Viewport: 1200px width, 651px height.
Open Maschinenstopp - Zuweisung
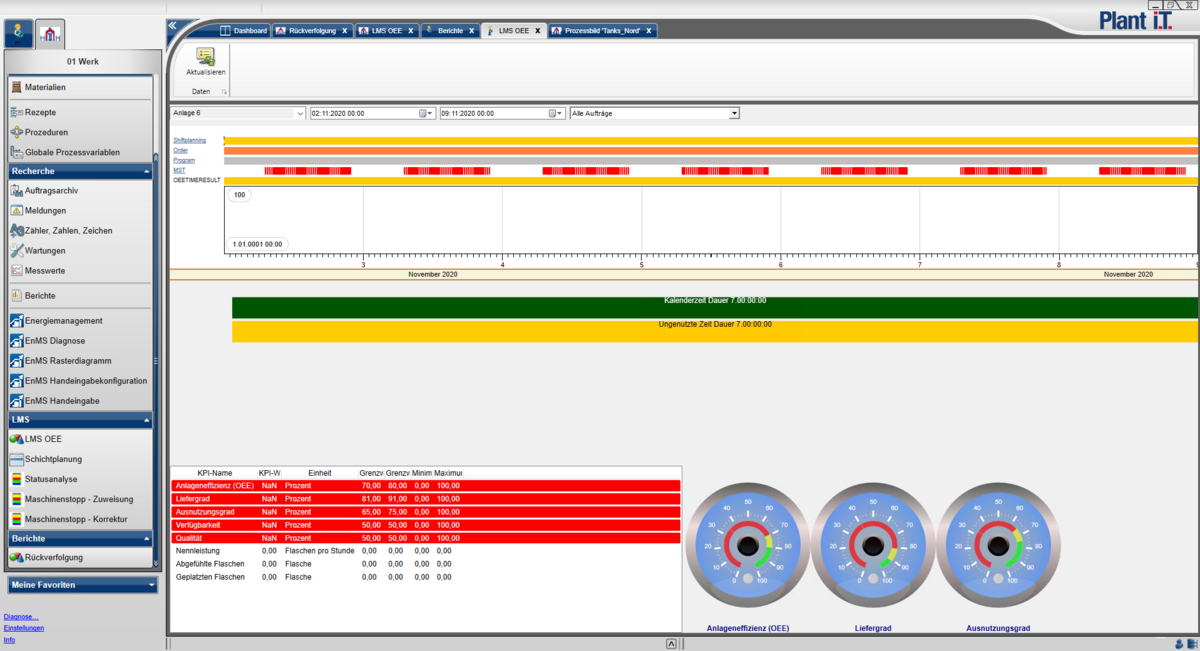click(80, 499)
